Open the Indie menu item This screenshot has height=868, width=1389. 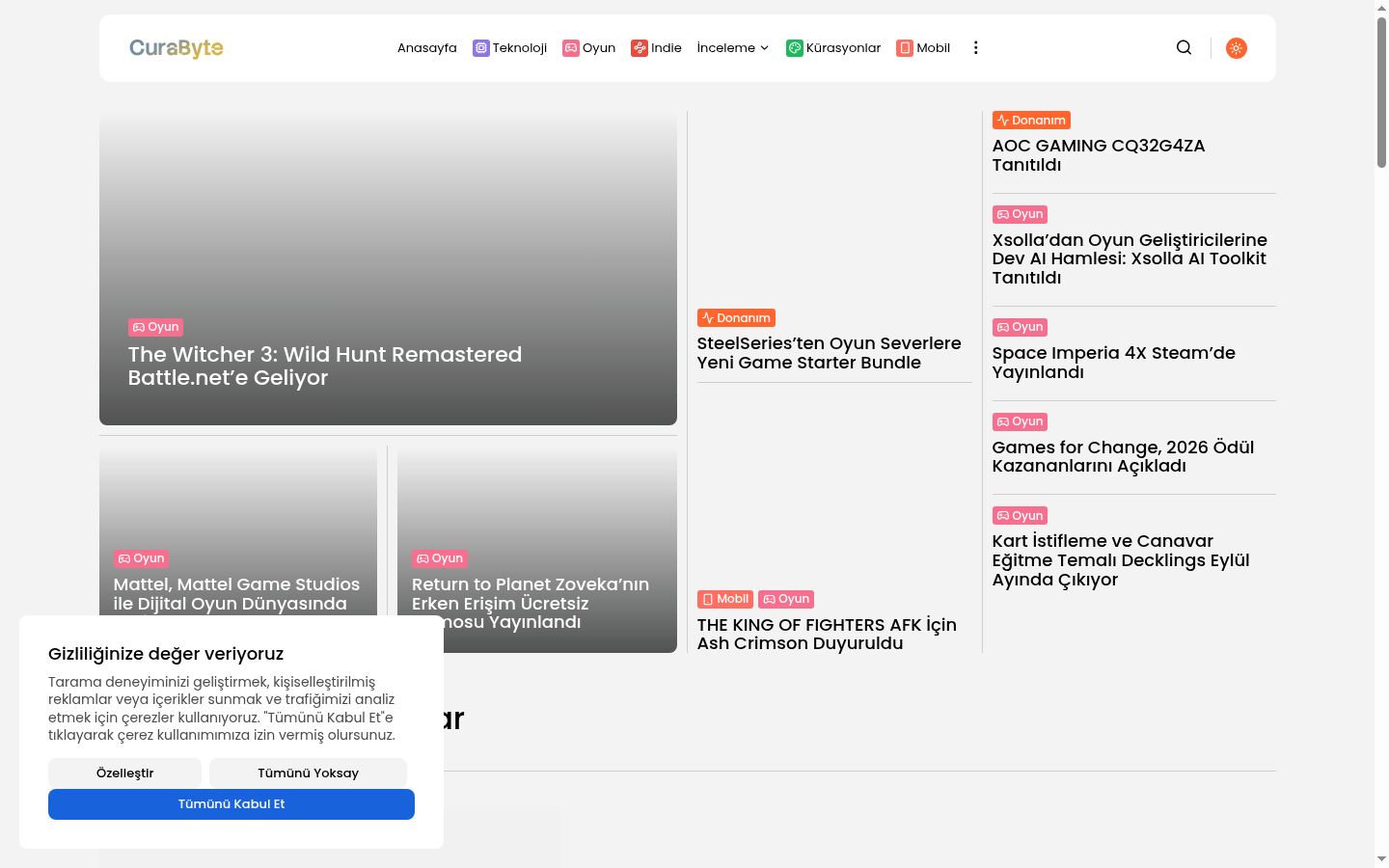pyautogui.click(x=656, y=48)
